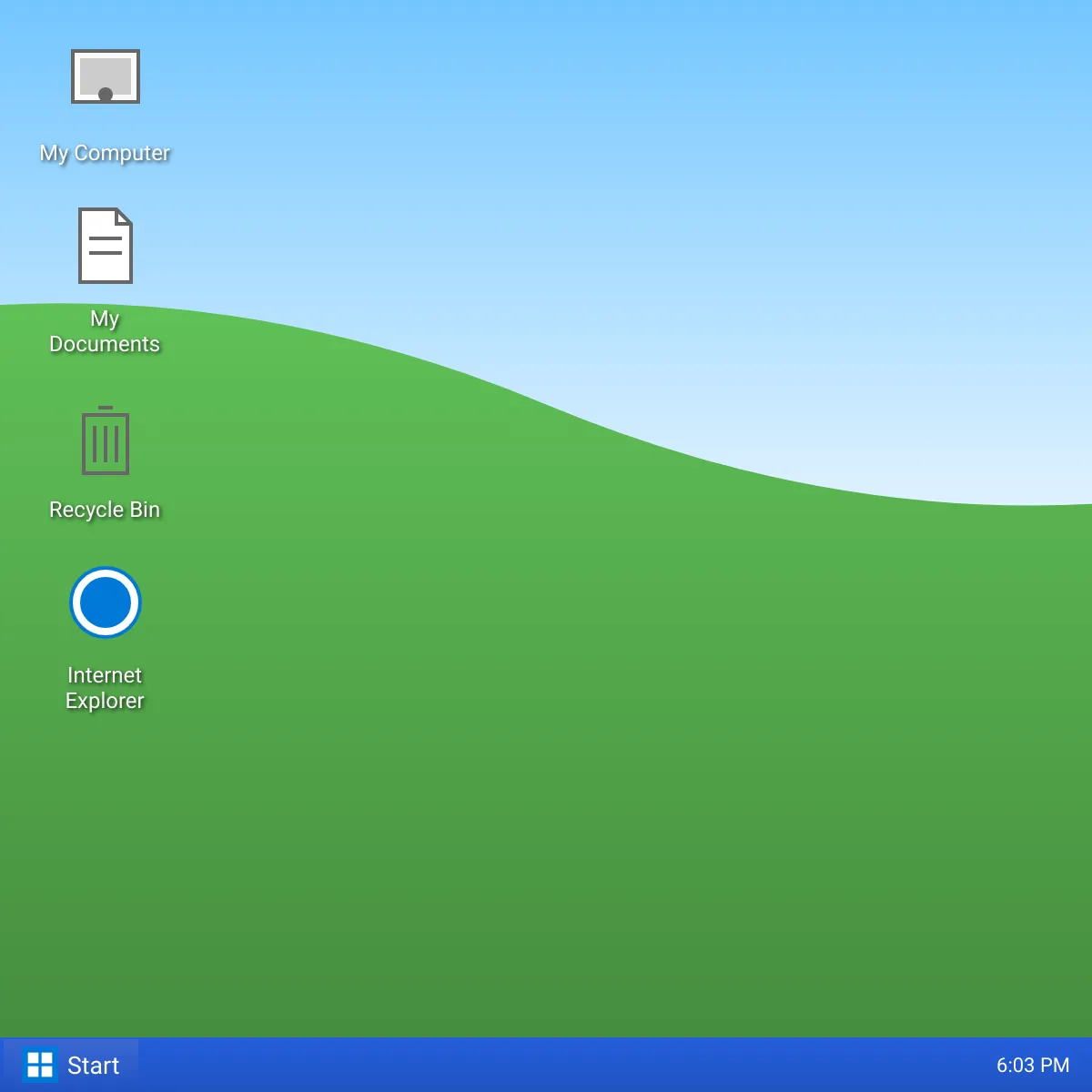Click the "Recycle Bin" text label
The image size is (1092, 1092).
[x=105, y=510]
